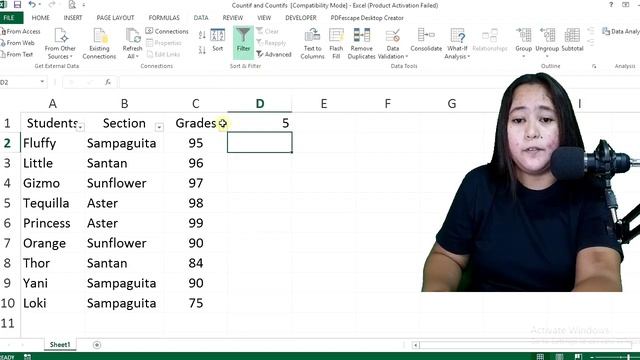
Task: Expand Outline group dialog launcher
Action: 594,66
